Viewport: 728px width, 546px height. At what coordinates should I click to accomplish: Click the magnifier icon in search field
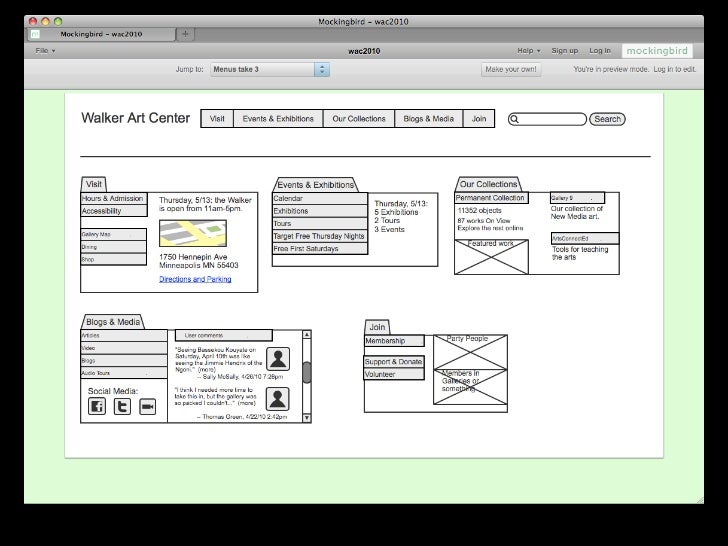(x=514, y=119)
